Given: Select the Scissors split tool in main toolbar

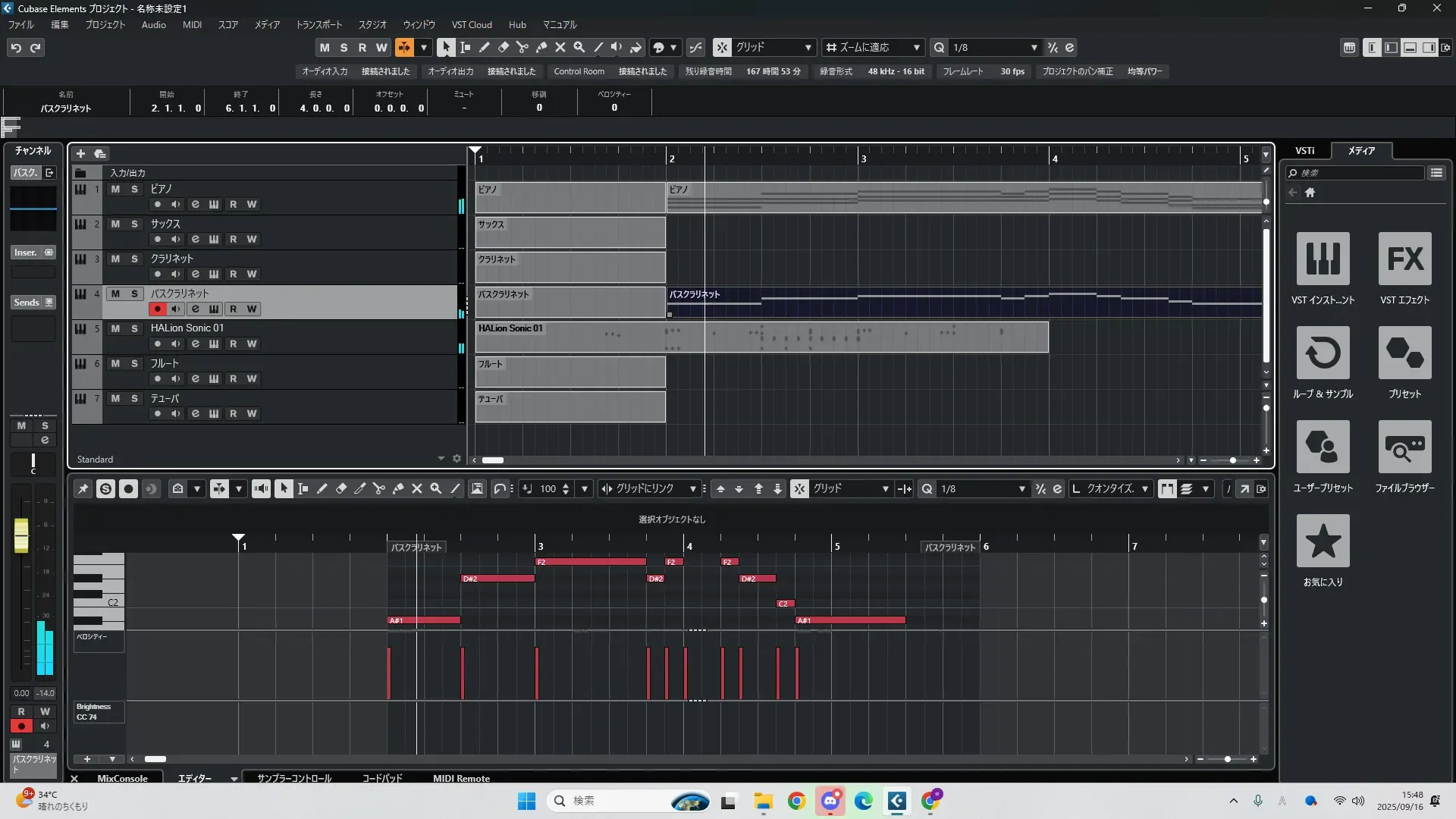Looking at the screenshot, I should [x=522, y=47].
